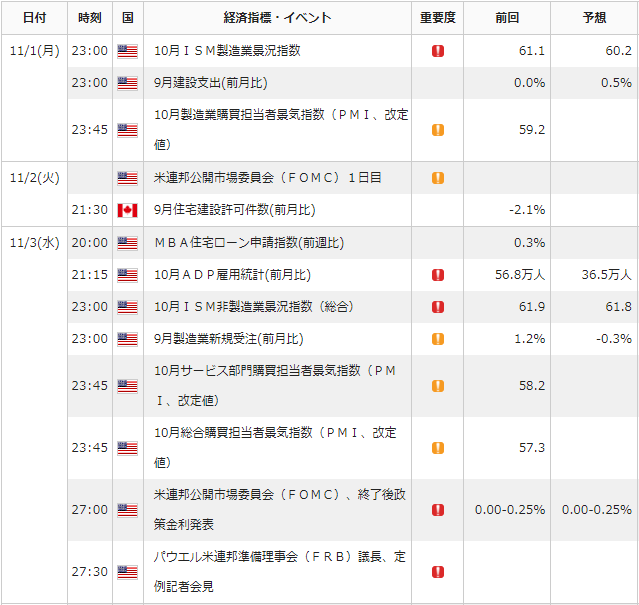639x605 pixels.
Task: Click the previous value 56.8万人
Action: (x=520, y=275)
